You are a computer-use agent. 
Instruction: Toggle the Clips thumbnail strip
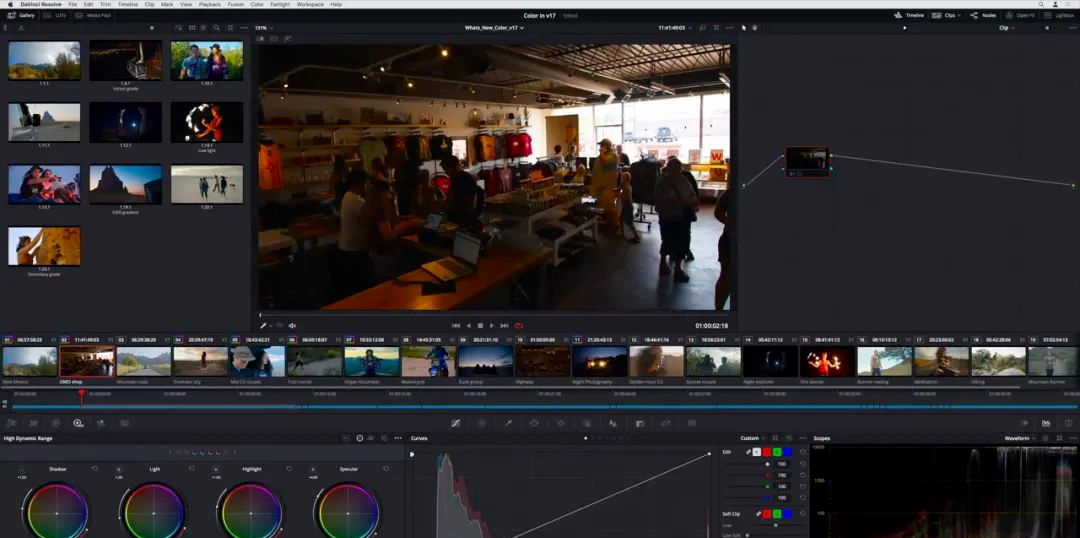(946, 15)
